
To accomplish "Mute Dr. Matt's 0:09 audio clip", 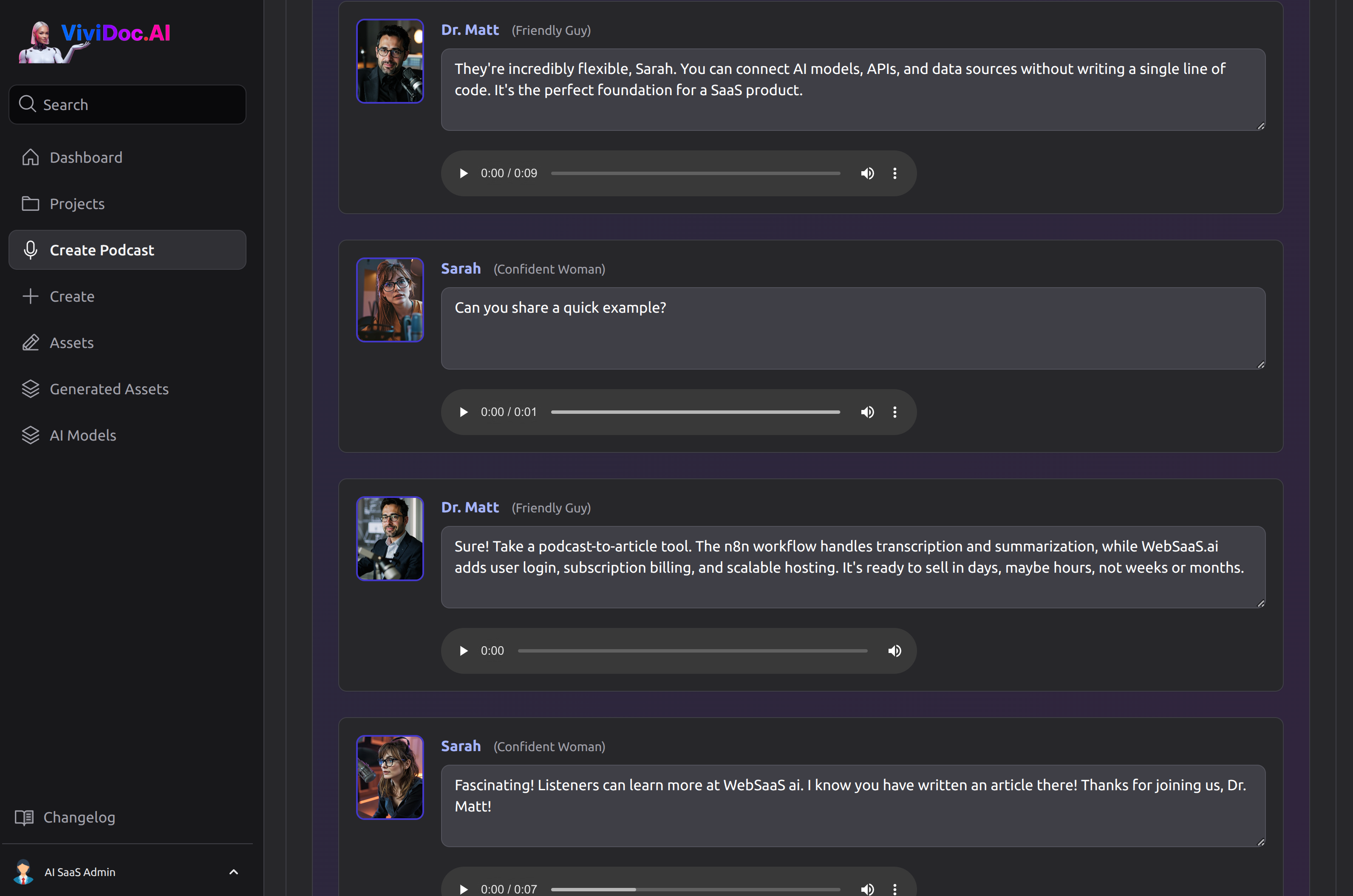I will (867, 173).
